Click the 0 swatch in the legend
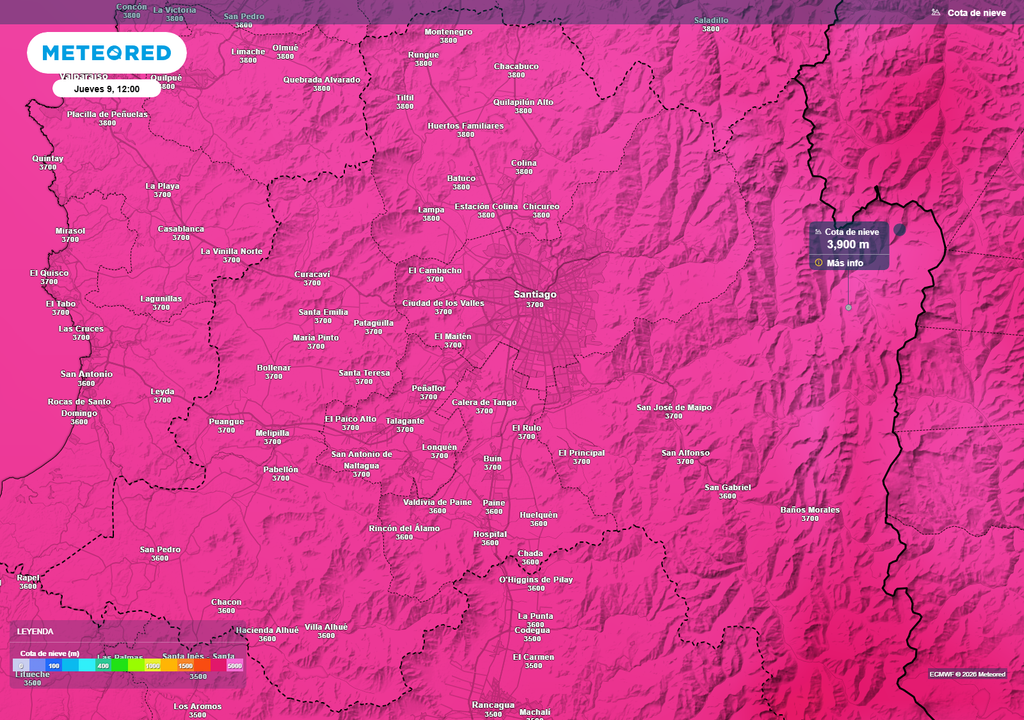This screenshot has height=720, width=1024. tap(21, 665)
